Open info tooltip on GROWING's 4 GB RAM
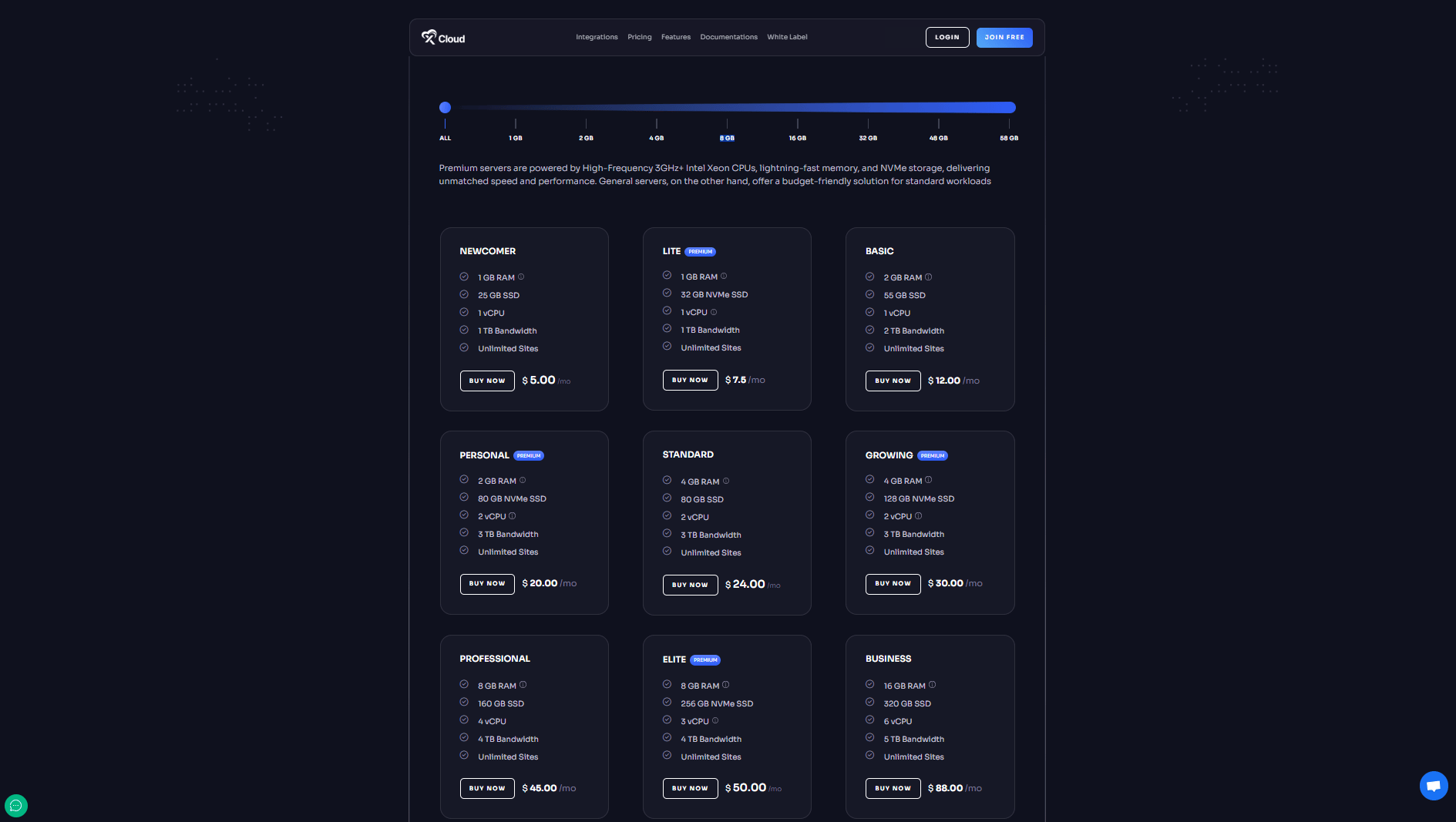 click(x=930, y=480)
